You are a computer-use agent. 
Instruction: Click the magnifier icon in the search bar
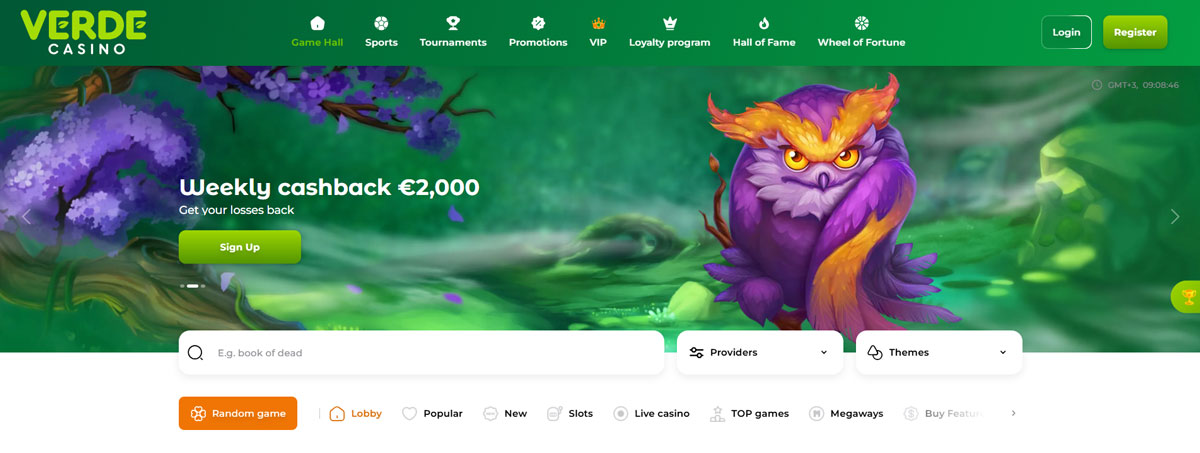[x=195, y=353]
